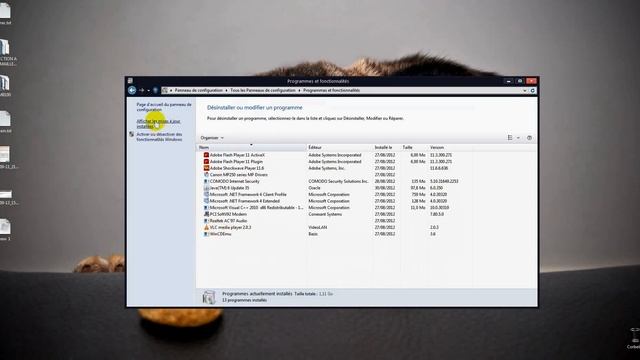Select COMODO Internet Security icon

click(206, 181)
